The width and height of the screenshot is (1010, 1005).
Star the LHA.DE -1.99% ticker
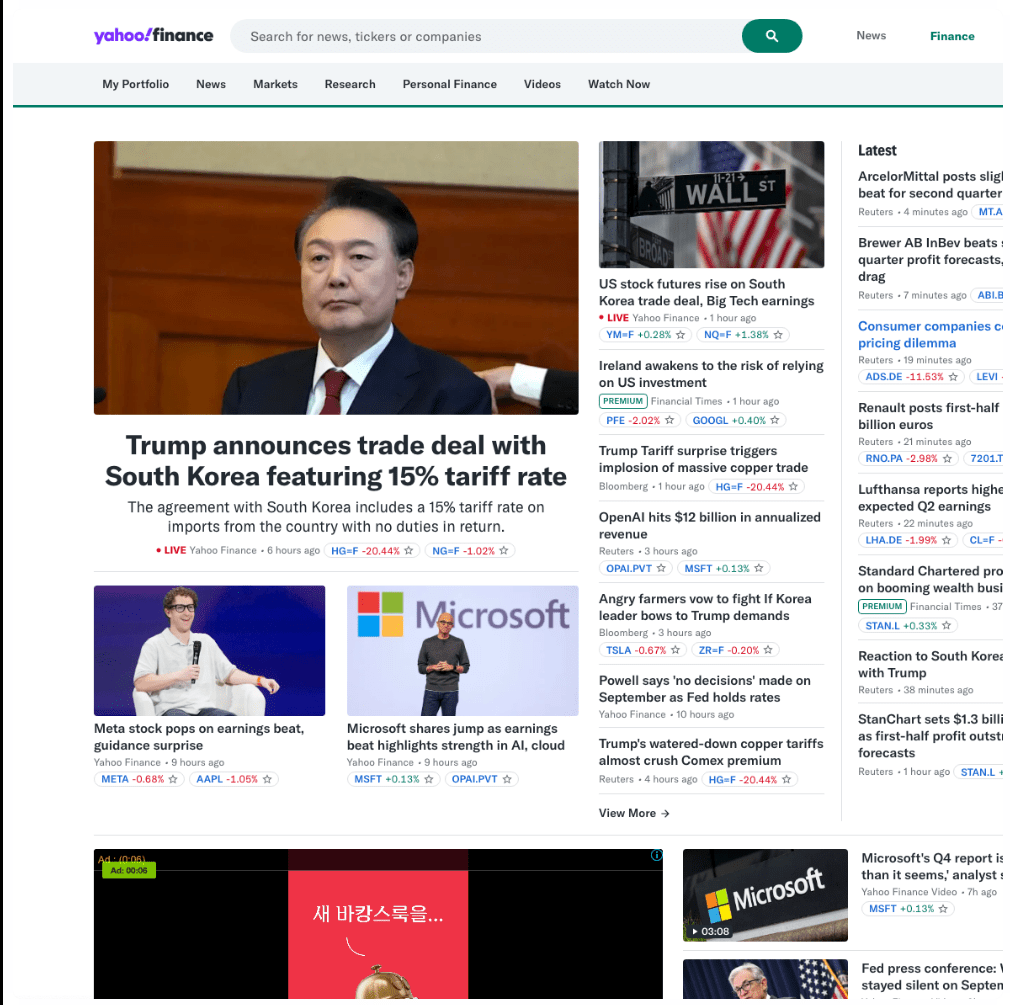(x=946, y=540)
